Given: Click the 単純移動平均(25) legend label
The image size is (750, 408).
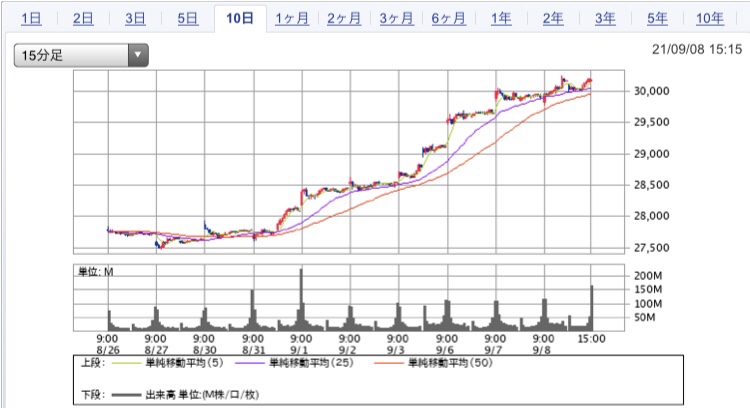Looking at the screenshot, I should point(311,363).
